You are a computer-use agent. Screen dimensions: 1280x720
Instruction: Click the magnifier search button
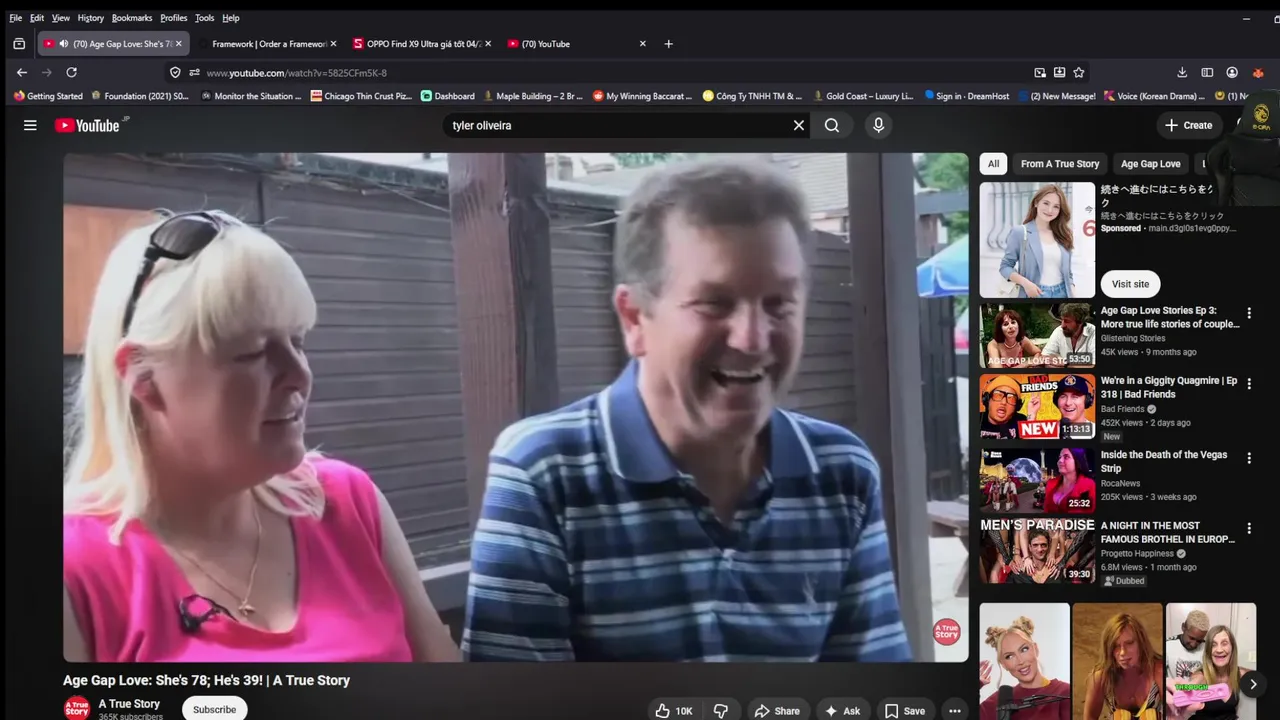(x=832, y=125)
